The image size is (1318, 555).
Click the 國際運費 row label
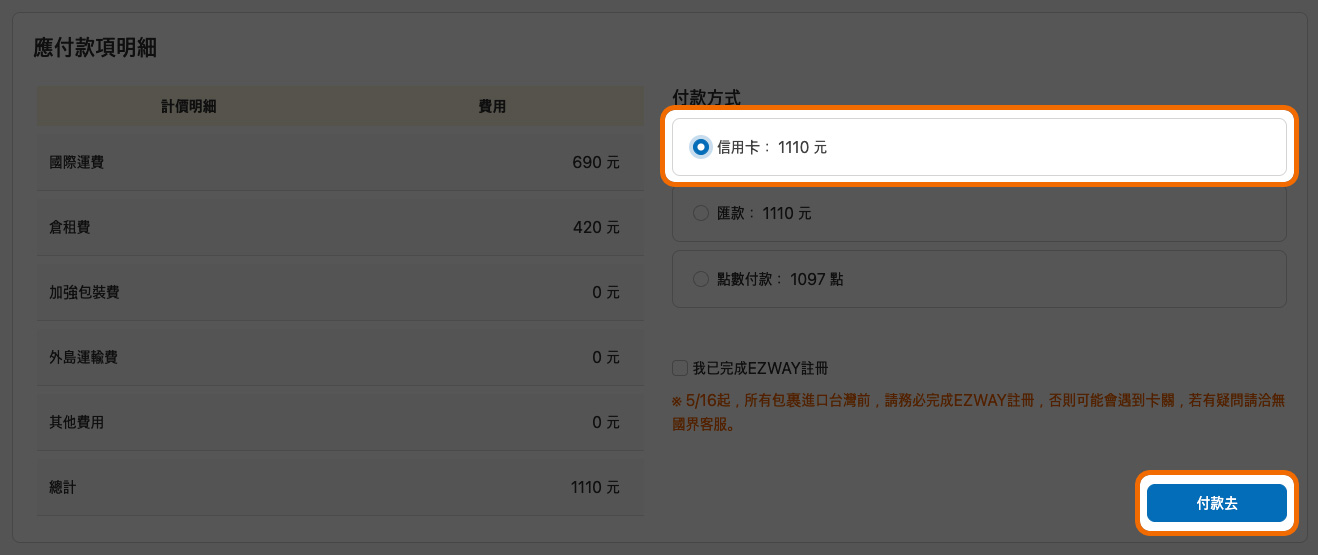76,162
